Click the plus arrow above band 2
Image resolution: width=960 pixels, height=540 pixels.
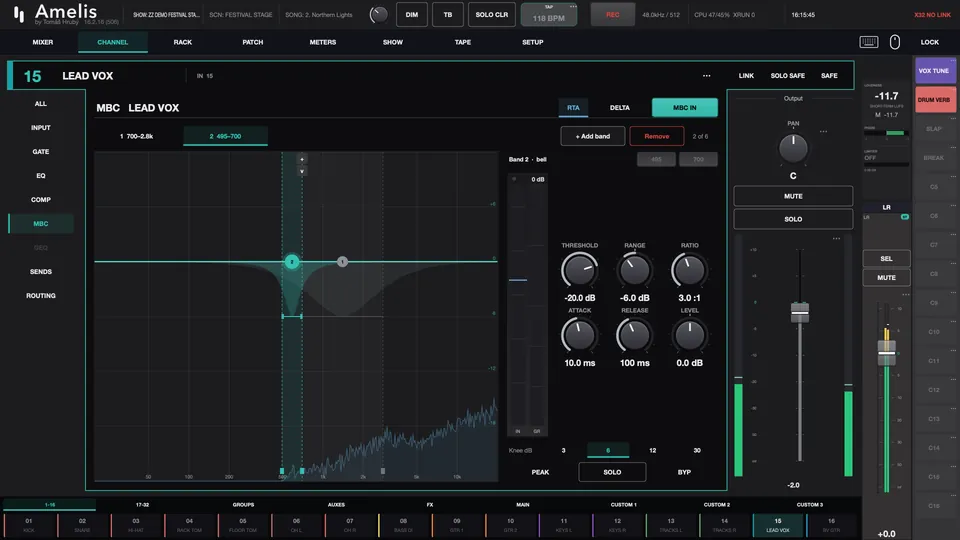[x=302, y=159]
